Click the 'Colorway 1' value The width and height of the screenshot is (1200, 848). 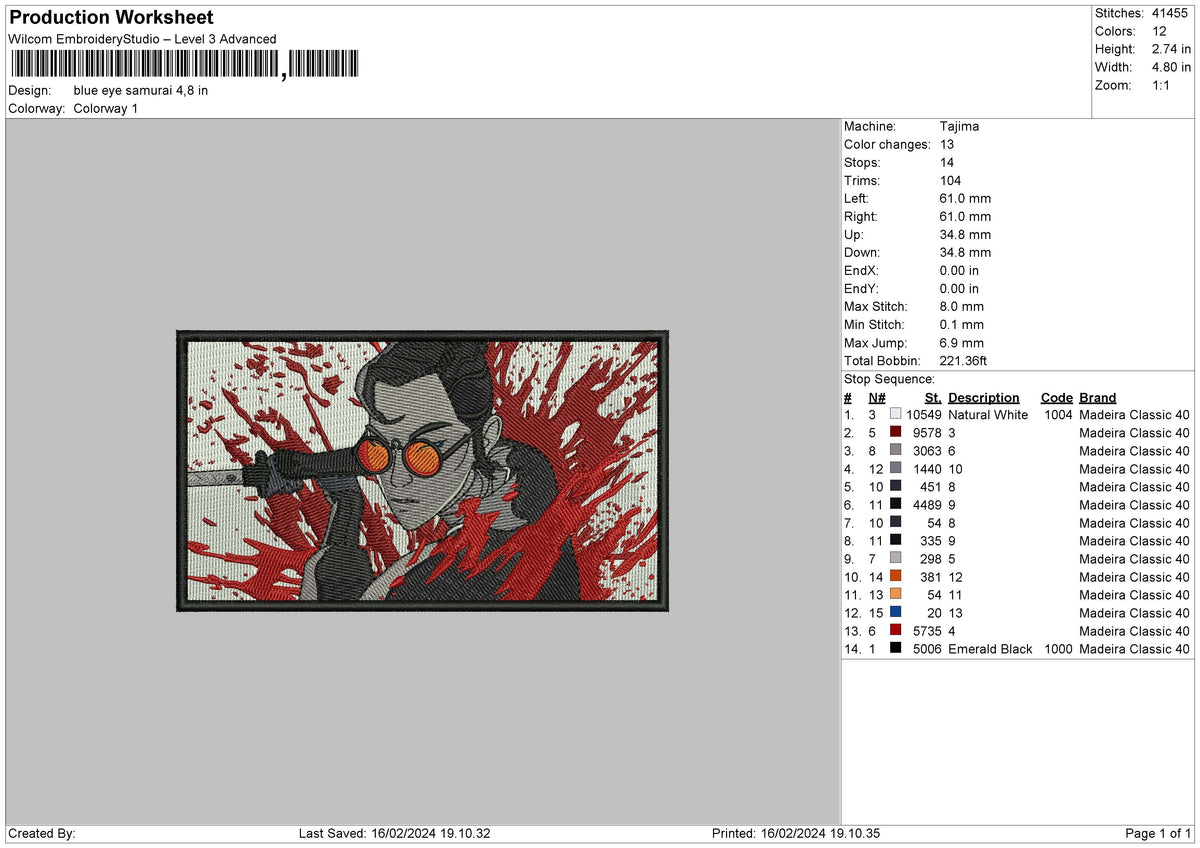[106, 108]
